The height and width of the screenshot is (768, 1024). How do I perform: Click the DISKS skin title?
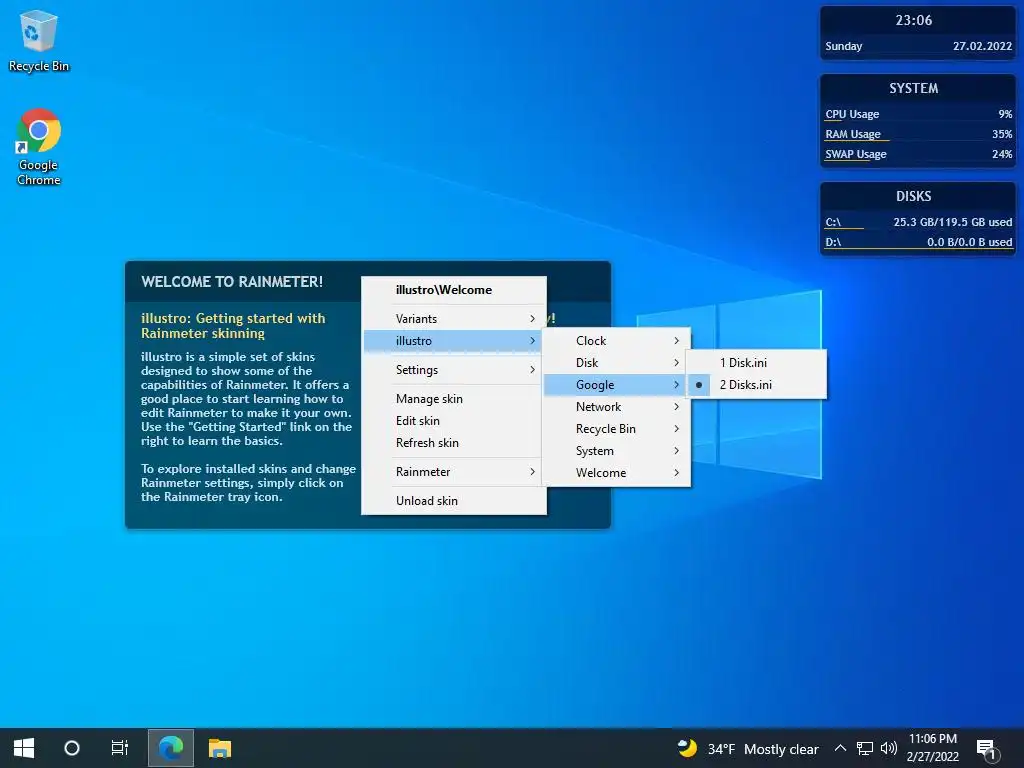tap(914, 196)
